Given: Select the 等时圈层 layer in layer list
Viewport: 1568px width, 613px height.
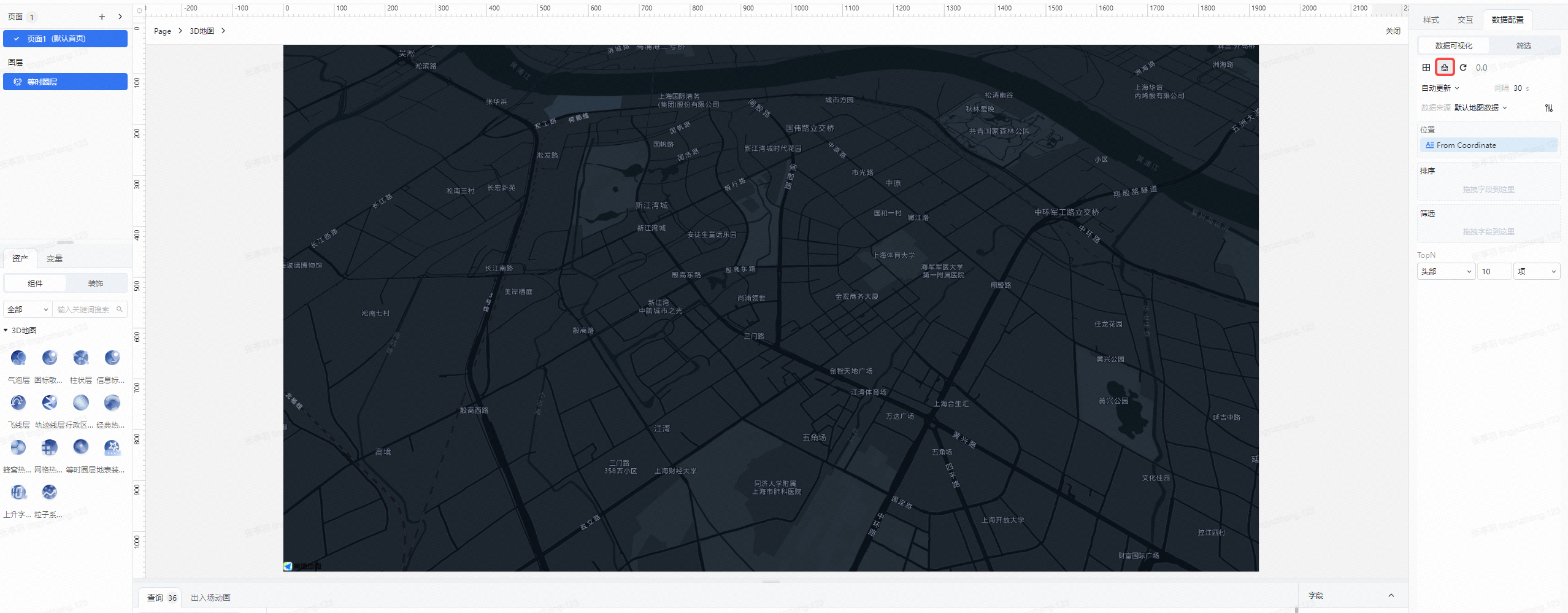Looking at the screenshot, I should [x=66, y=82].
